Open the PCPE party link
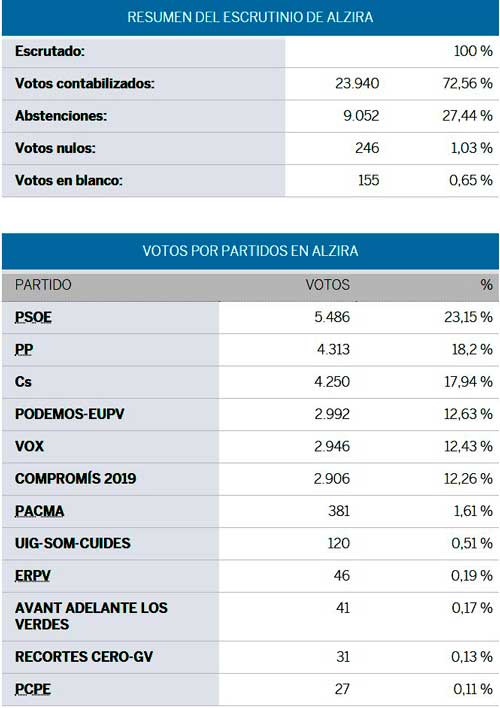500x708 pixels. pos(33,689)
